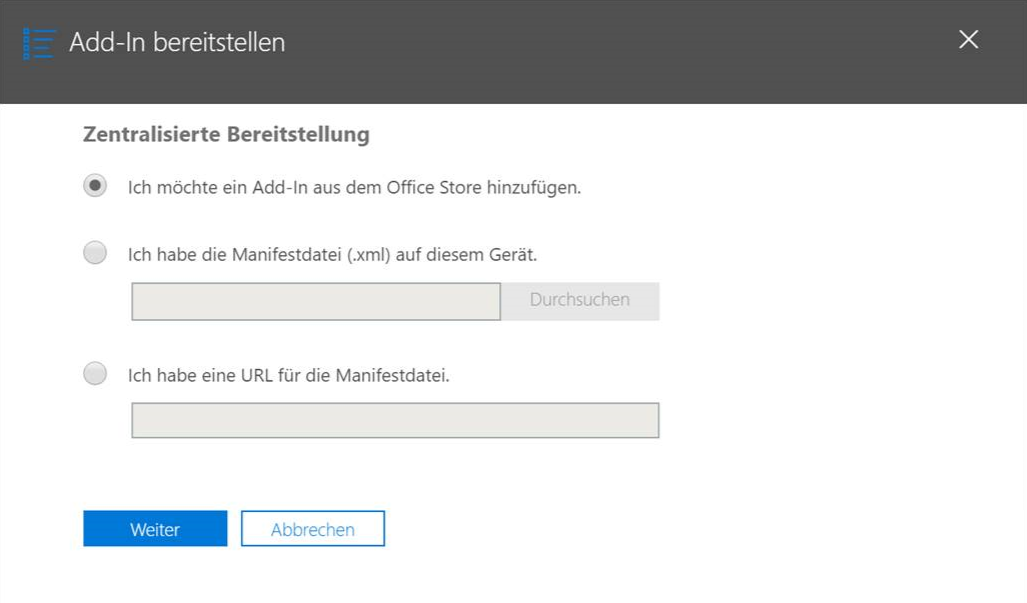Open the file browser via Durchsuchen
The height and width of the screenshot is (603, 1027).
[x=580, y=300]
